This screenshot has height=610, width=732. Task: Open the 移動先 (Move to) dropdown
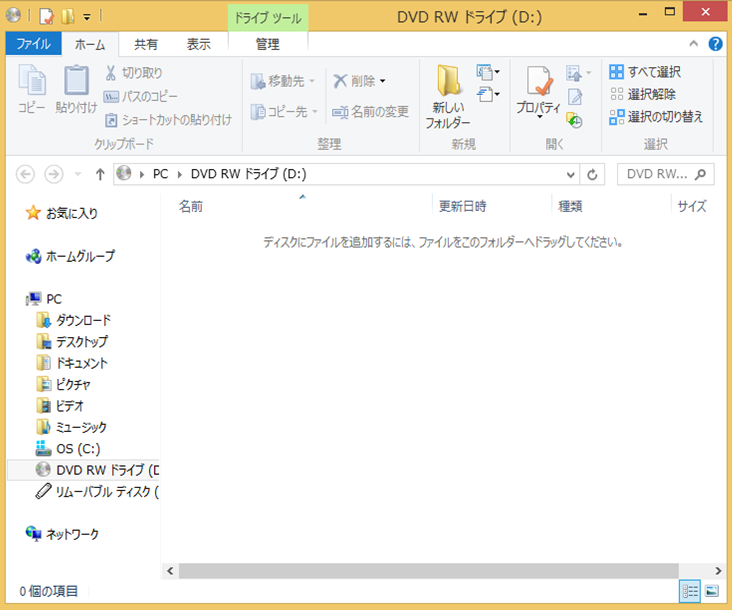[283, 81]
